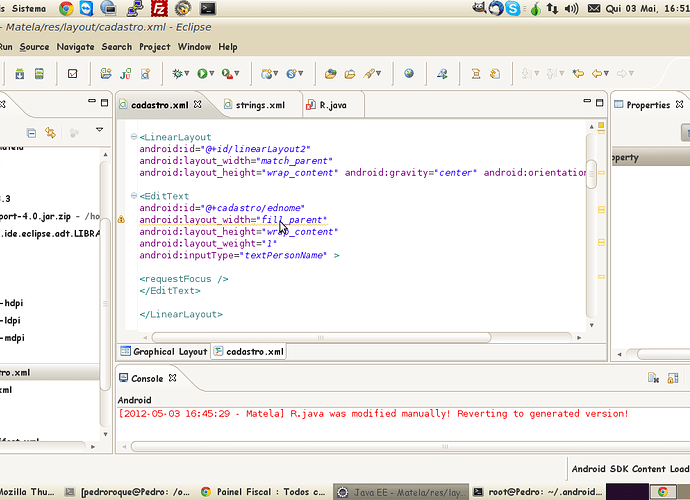The height and width of the screenshot is (500, 690).
Task: Click the warning marker beside layout_width line
Action: (x=121, y=218)
